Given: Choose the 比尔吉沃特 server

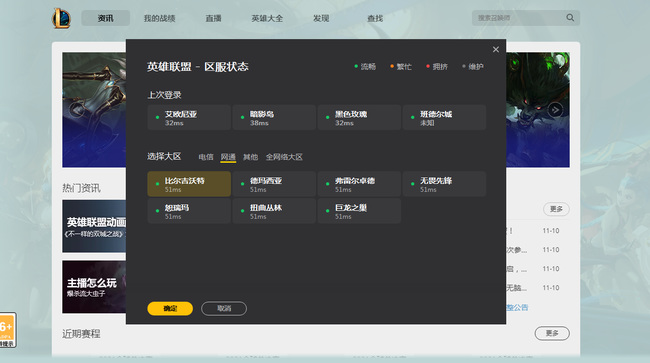Looking at the screenshot, I should click(189, 184).
